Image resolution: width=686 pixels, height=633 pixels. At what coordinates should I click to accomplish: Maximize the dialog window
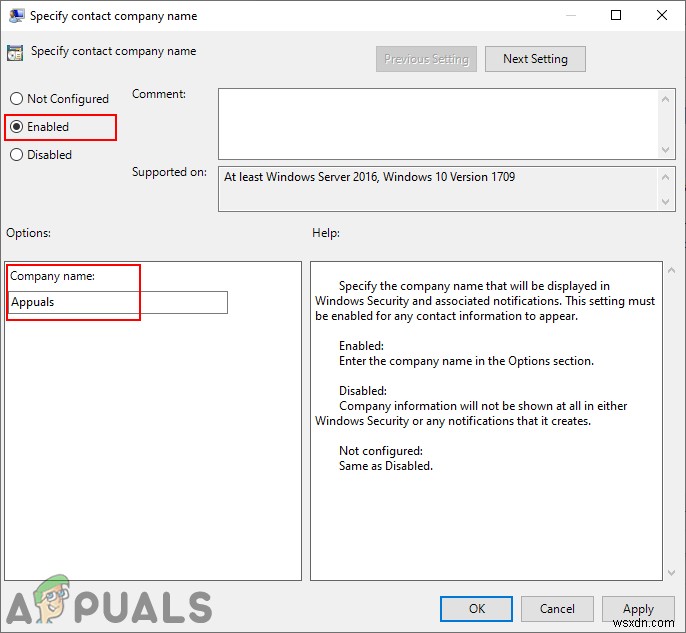(x=616, y=15)
